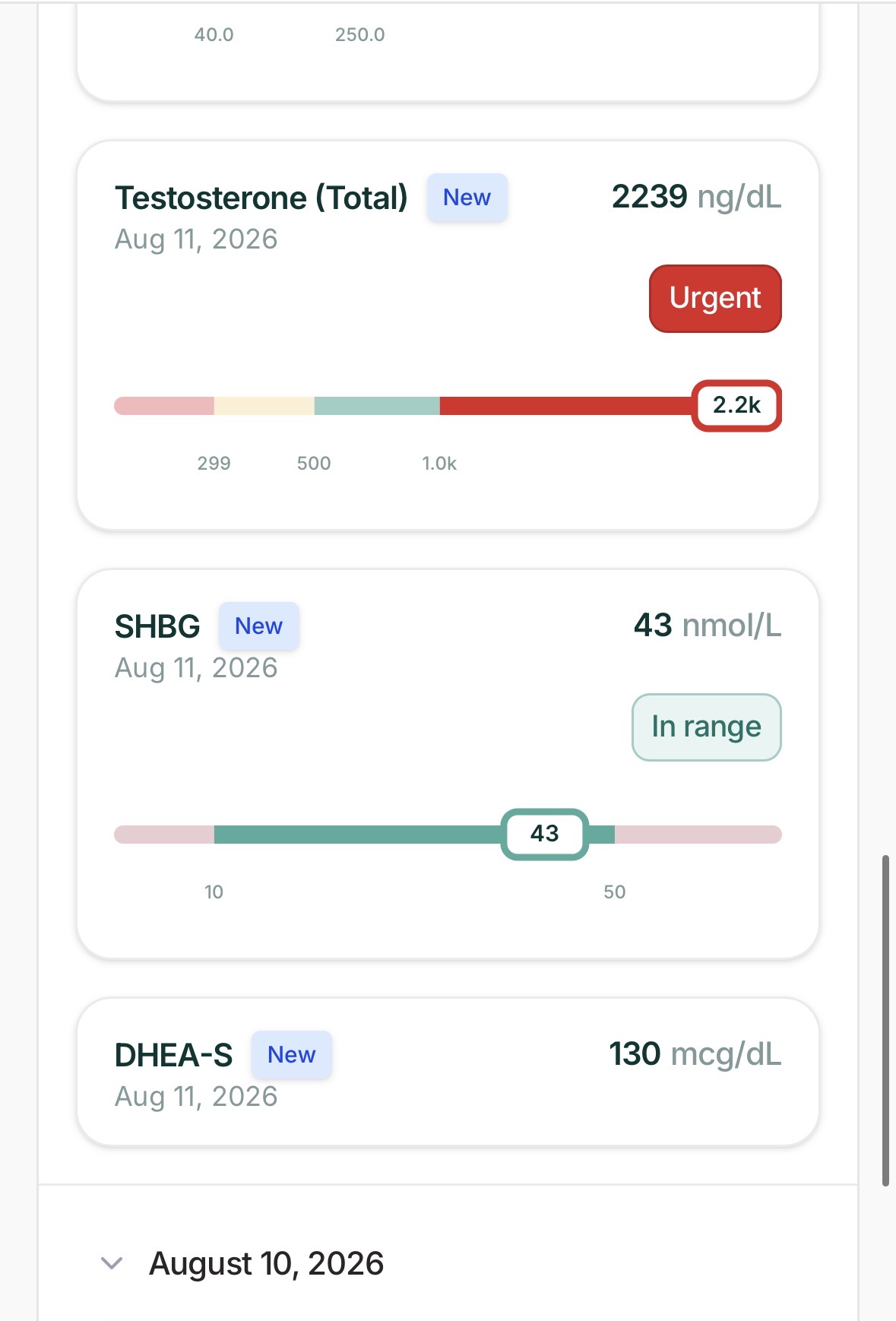Select the New tag beside Testosterone (Total)
This screenshot has height=1321, width=896.
point(467,198)
